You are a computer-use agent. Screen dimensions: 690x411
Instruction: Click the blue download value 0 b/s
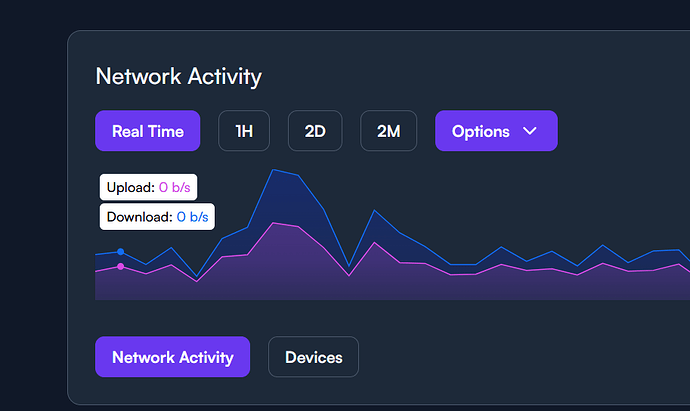[194, 216]
